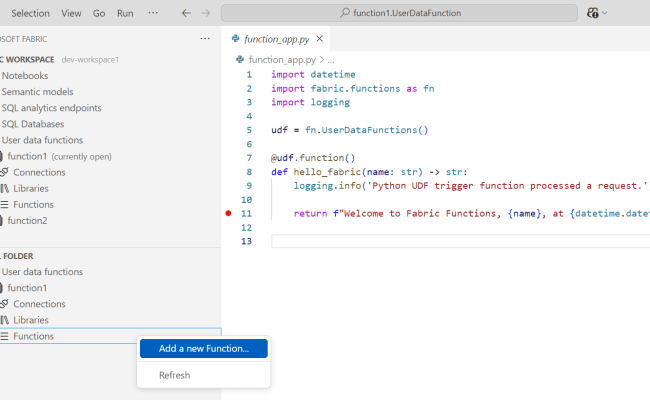Open the Selection menu

(x=30, y=13)
